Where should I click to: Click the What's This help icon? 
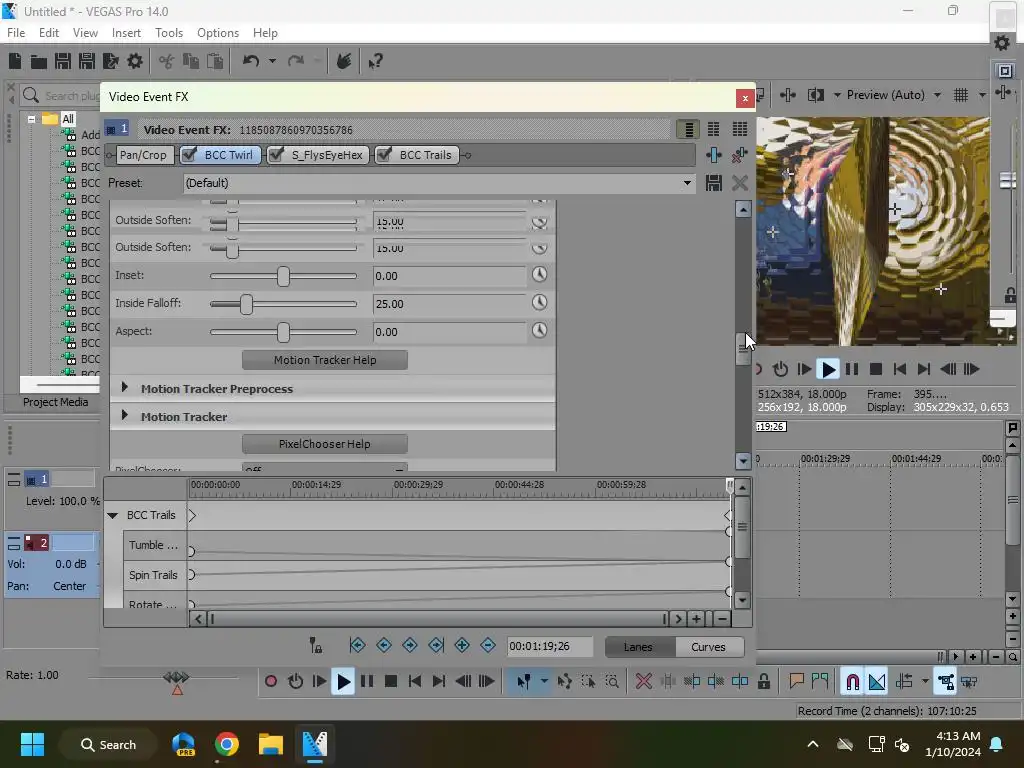point(375,61)
